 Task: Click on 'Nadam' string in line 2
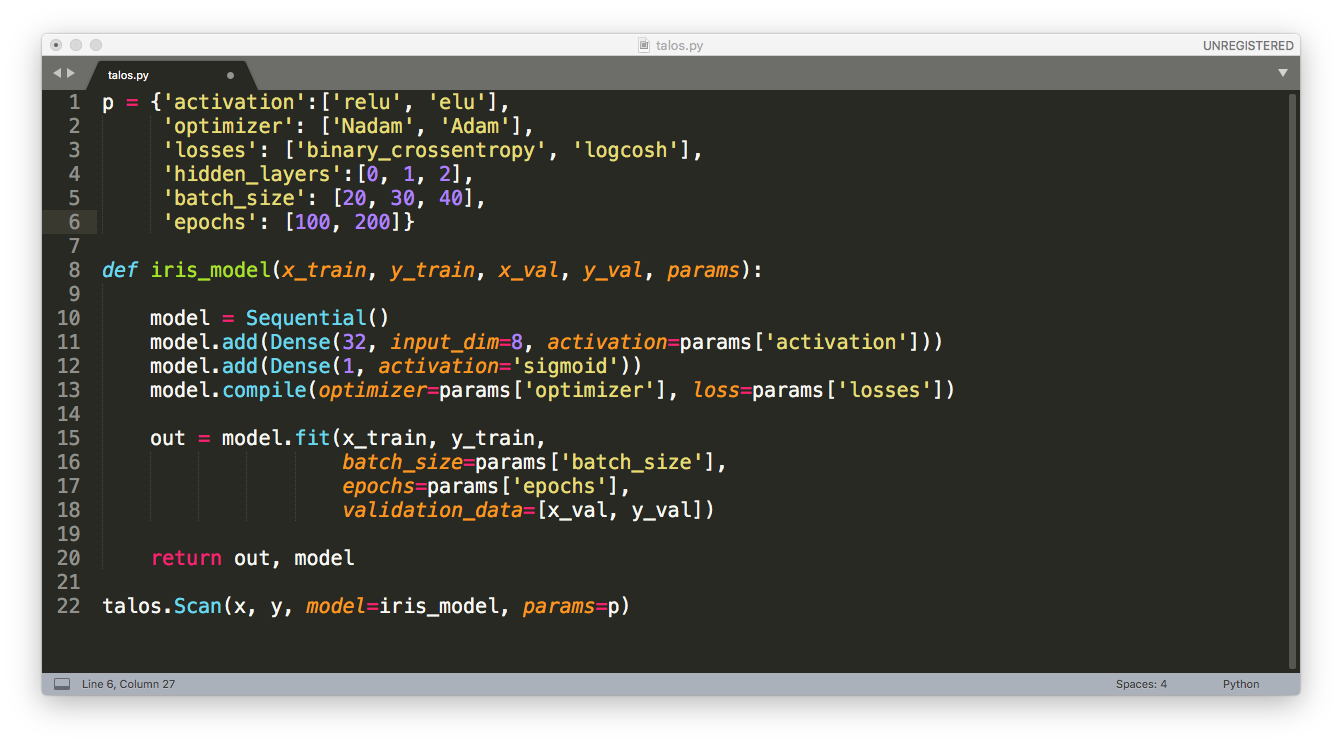[x=373, y=126]
